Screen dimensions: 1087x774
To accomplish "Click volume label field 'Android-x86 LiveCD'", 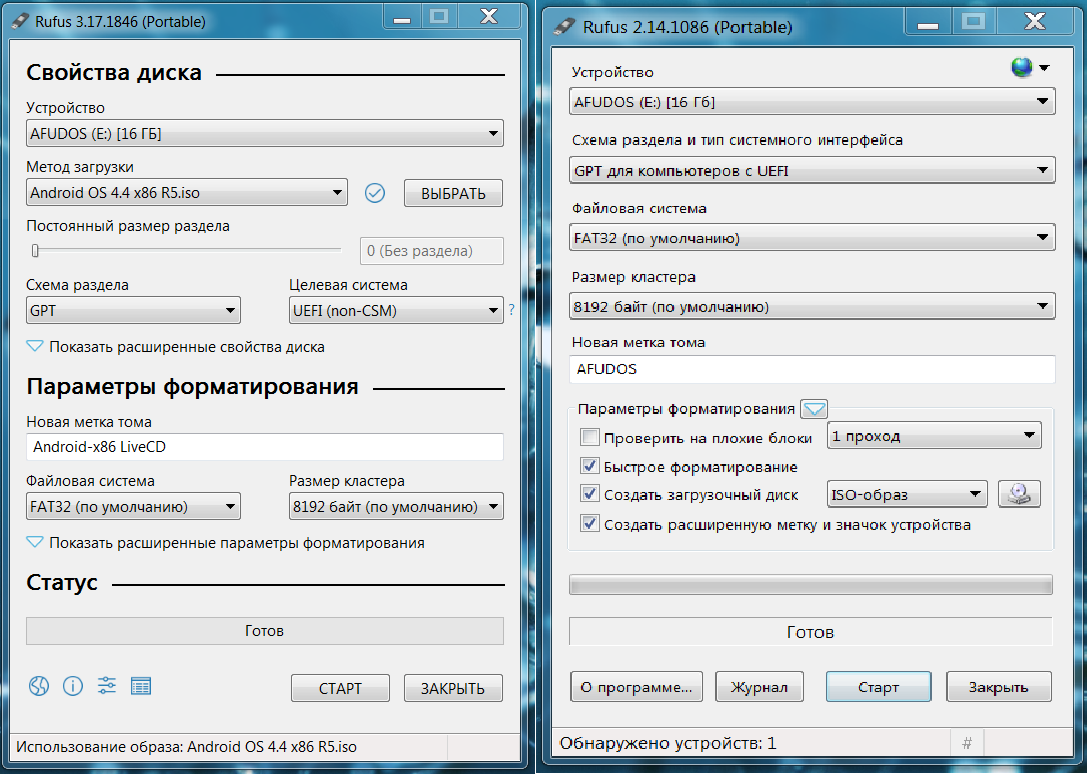I will pyautogui.click(x=265, y=447).
